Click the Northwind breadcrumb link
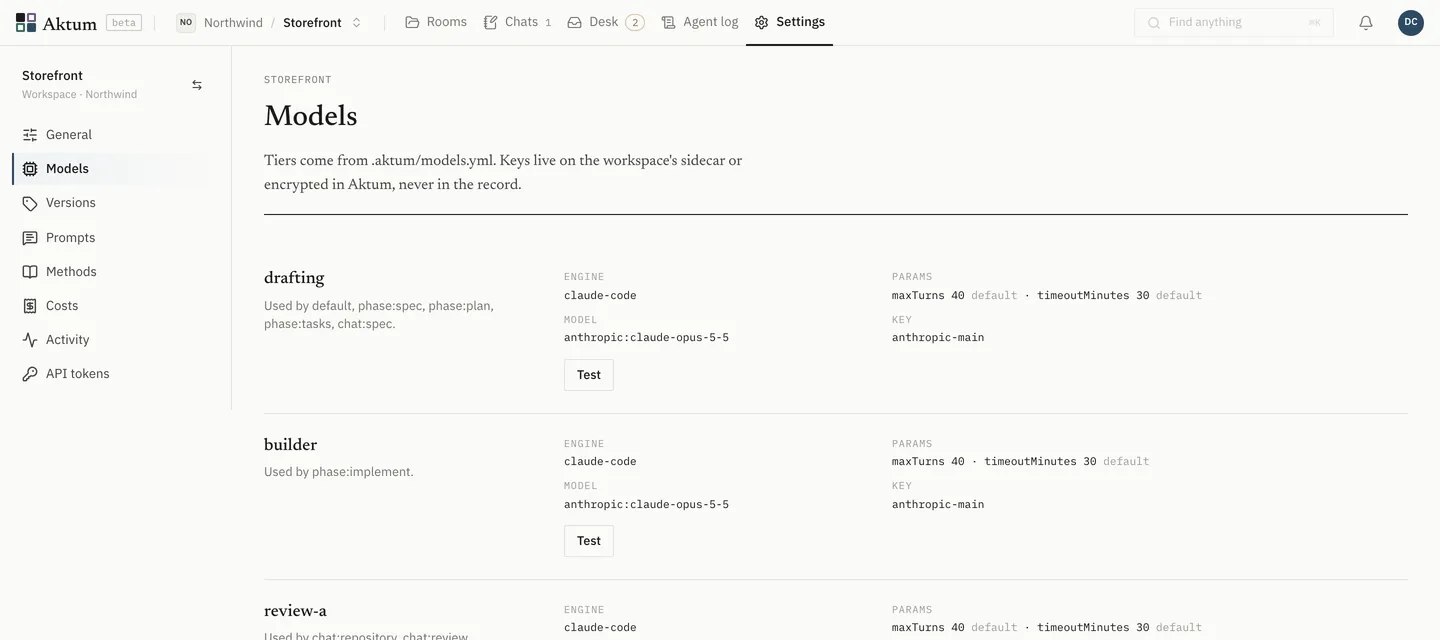Screen dimensions: 1440x640 click(233, 22)
